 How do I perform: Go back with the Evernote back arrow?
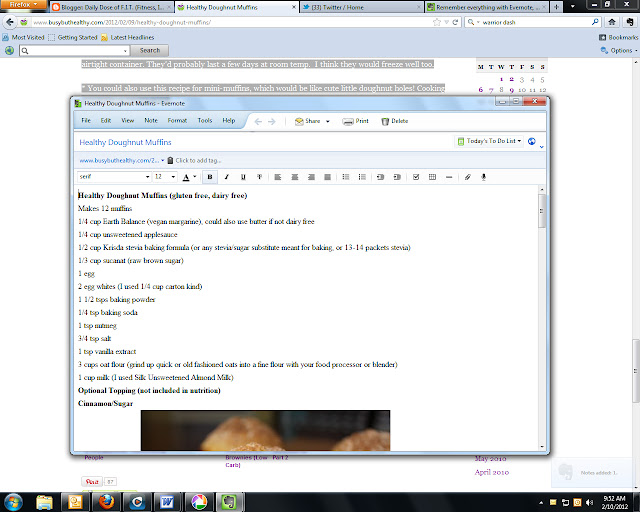(x=258, y=121)
